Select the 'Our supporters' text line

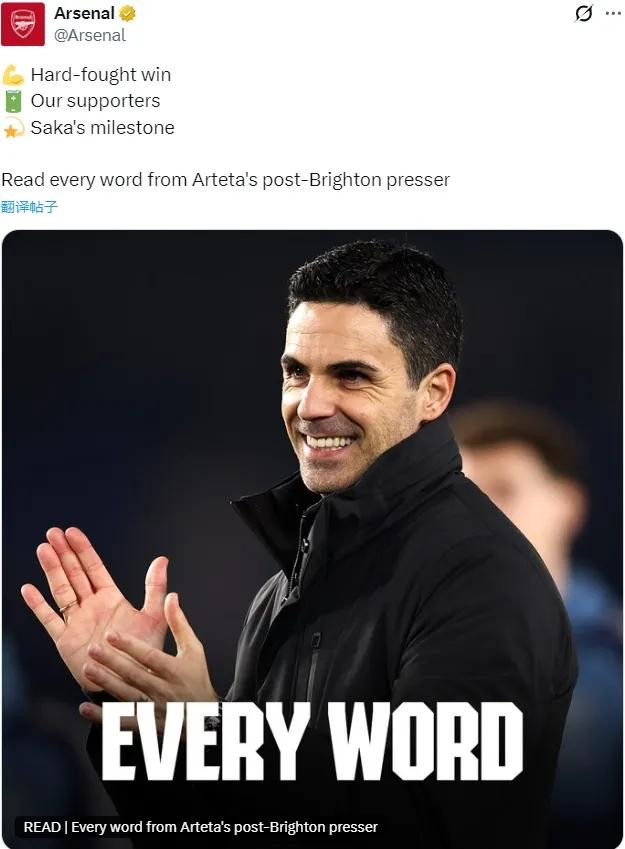coord(95,101)
